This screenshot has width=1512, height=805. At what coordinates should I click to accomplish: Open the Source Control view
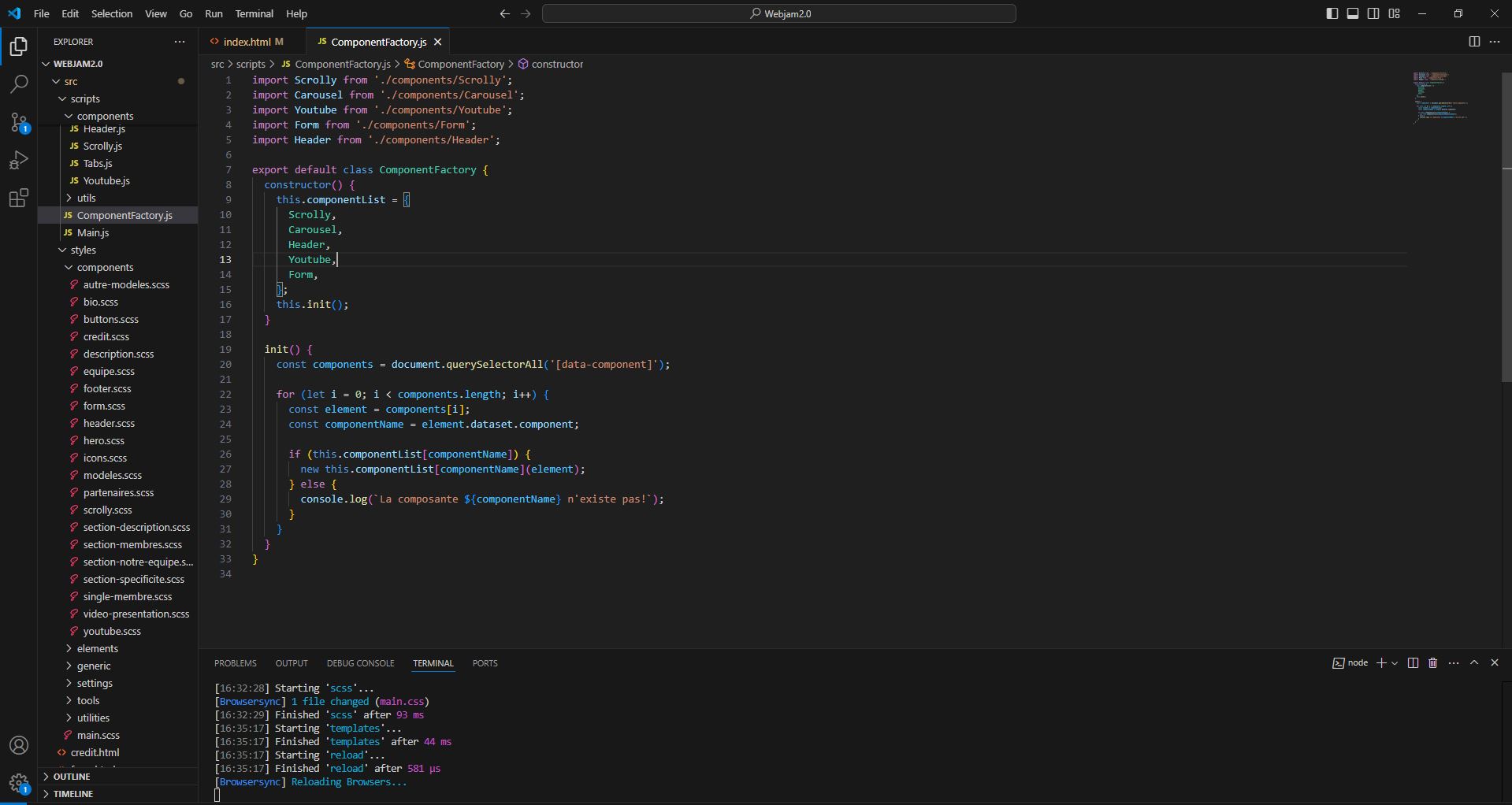pos(19,122)
